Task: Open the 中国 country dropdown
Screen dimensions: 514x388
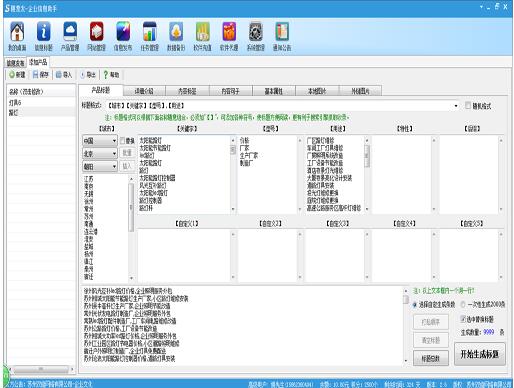Action: click(x=100, y=141)
